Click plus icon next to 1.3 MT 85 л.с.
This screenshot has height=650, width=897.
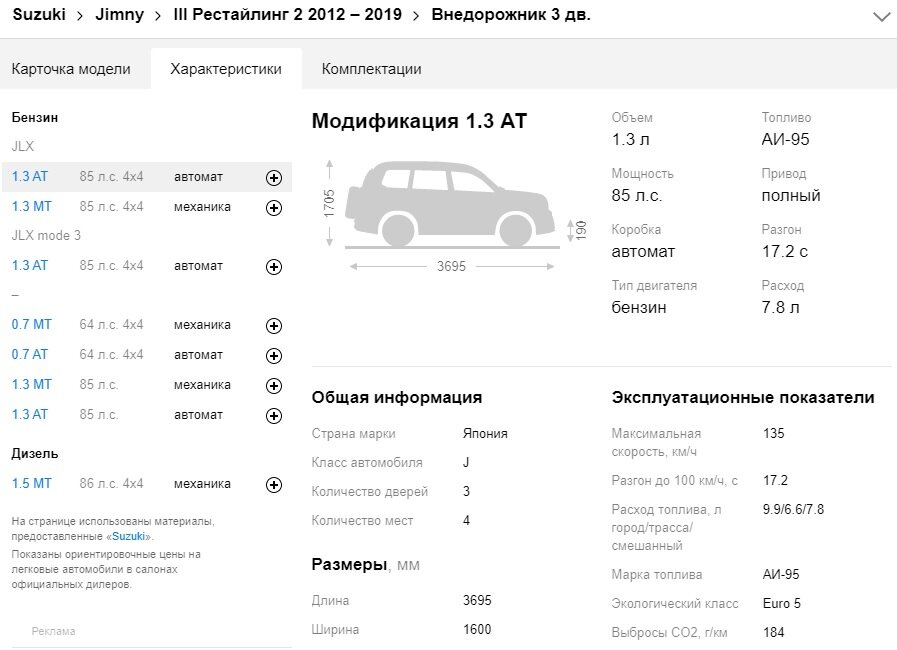point(273,384)
